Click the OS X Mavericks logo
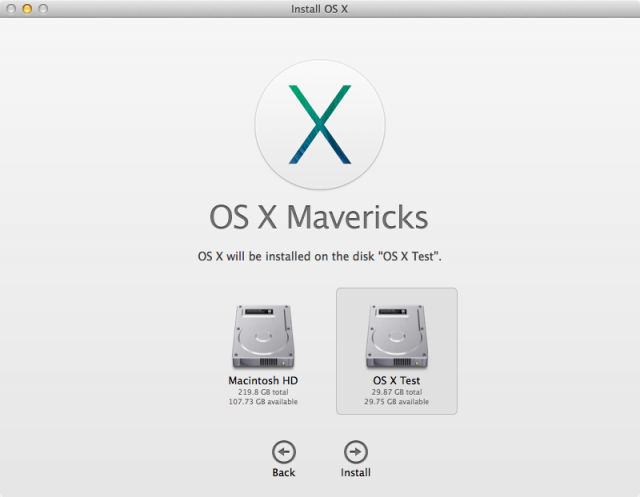Viewport: 640px width, 497px height. pos(320,124)
